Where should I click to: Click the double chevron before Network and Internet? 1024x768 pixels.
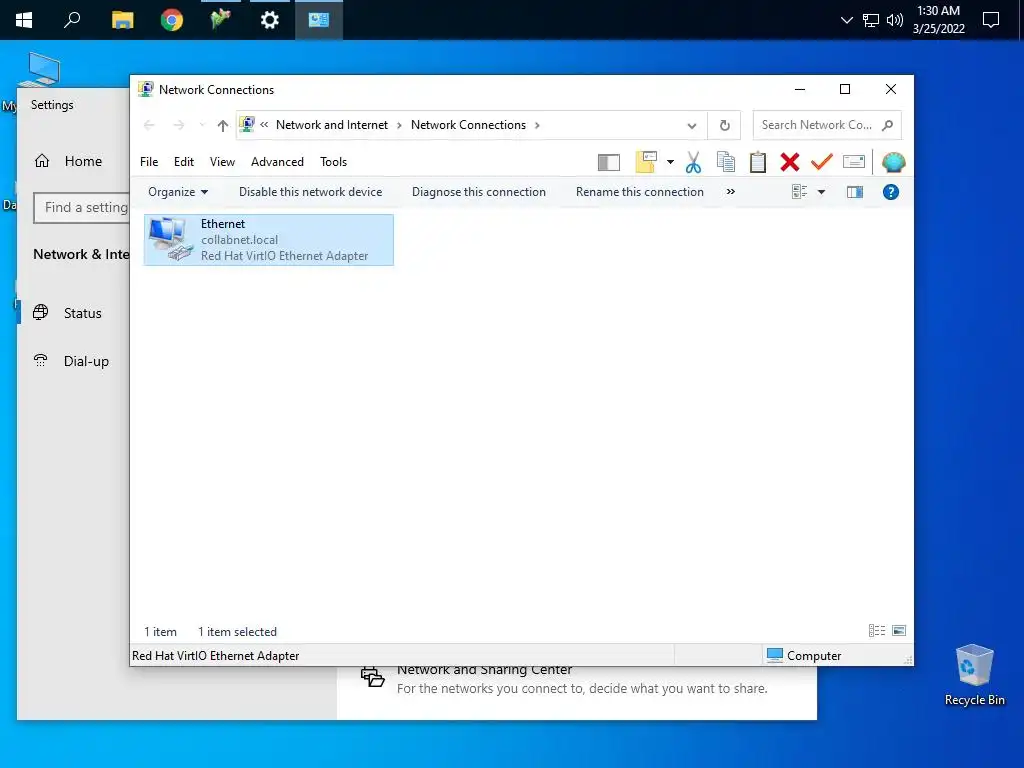264,125
